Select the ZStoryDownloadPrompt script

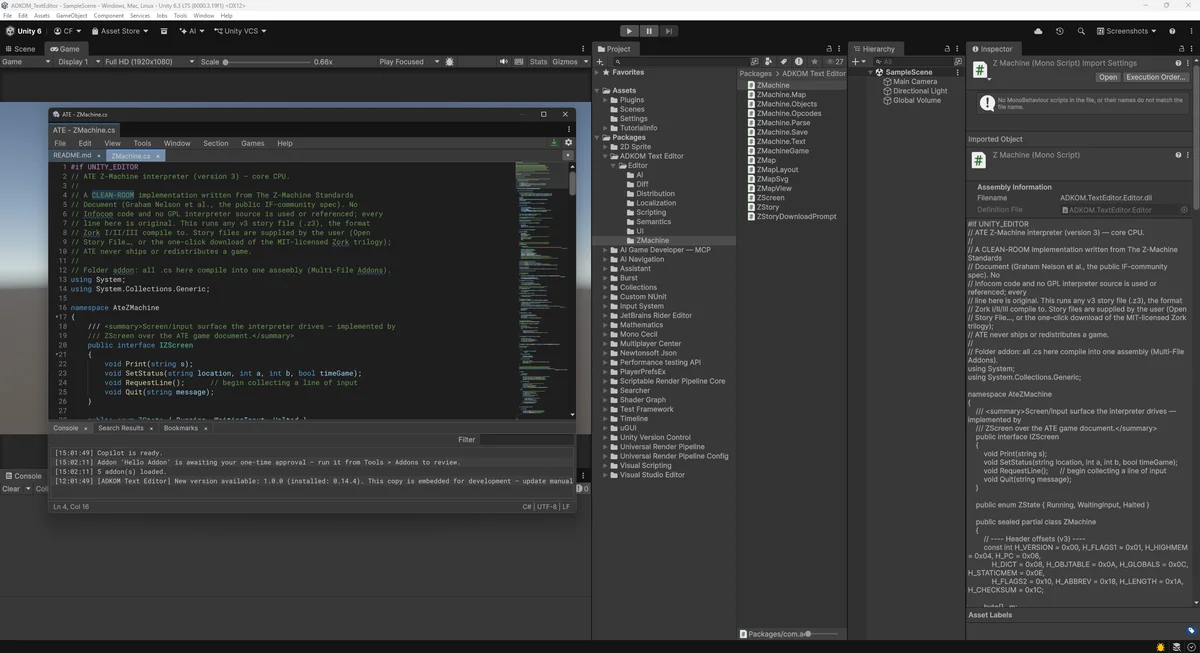coord(796,216)
